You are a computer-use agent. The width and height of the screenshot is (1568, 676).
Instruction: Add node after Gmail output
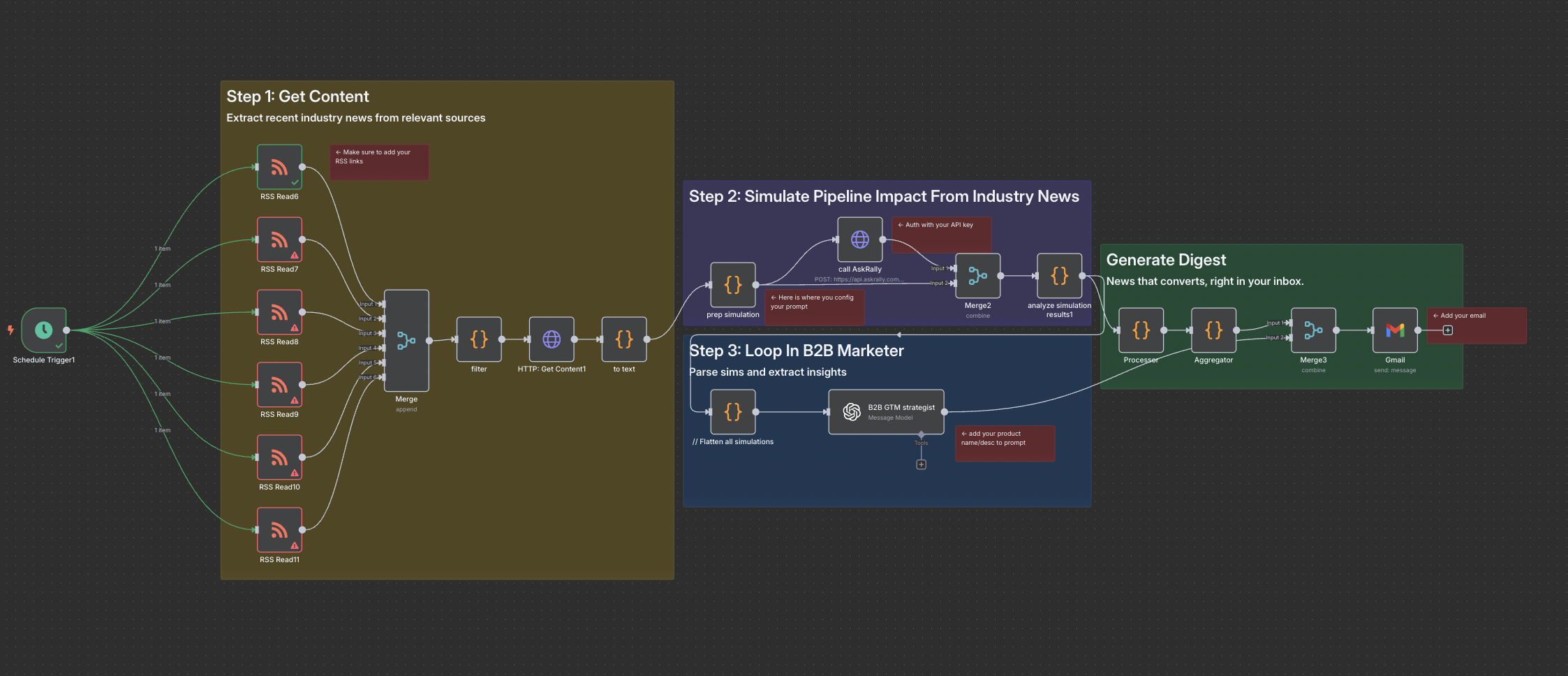pyautogui.click(x=1448, y=330)
